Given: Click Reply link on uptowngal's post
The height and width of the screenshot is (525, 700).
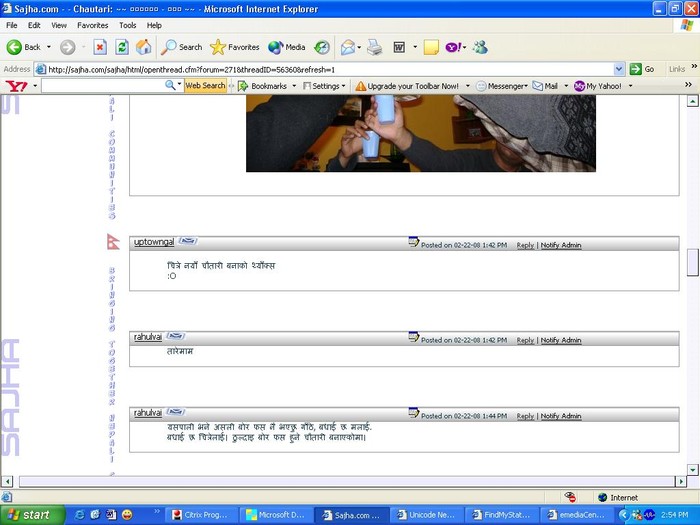Looking at the screenshot, I should click(x=525, y=245).
